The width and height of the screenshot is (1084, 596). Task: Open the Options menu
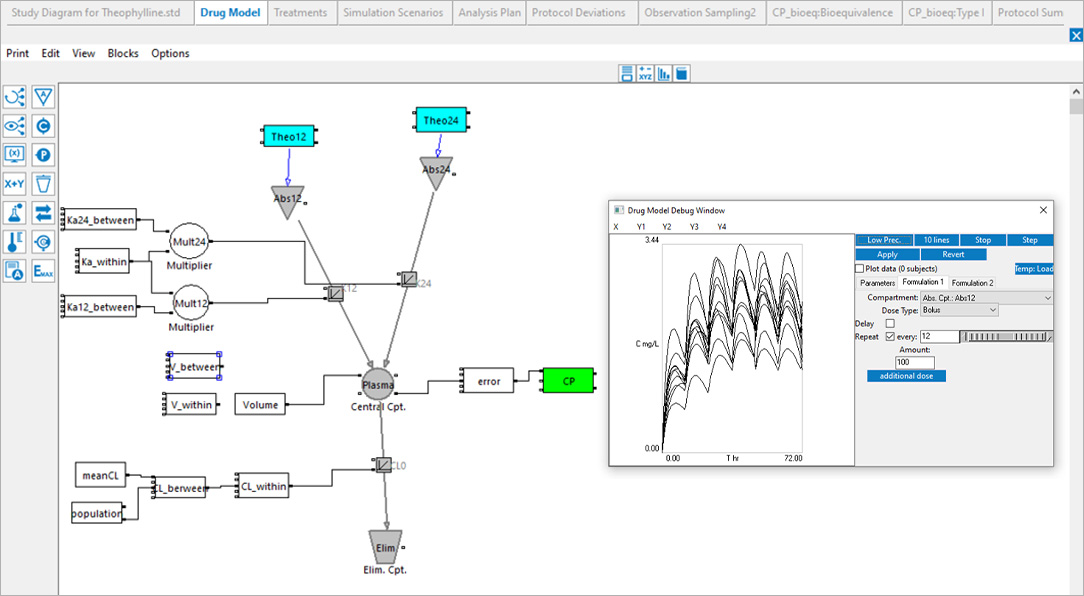(170, 53)
